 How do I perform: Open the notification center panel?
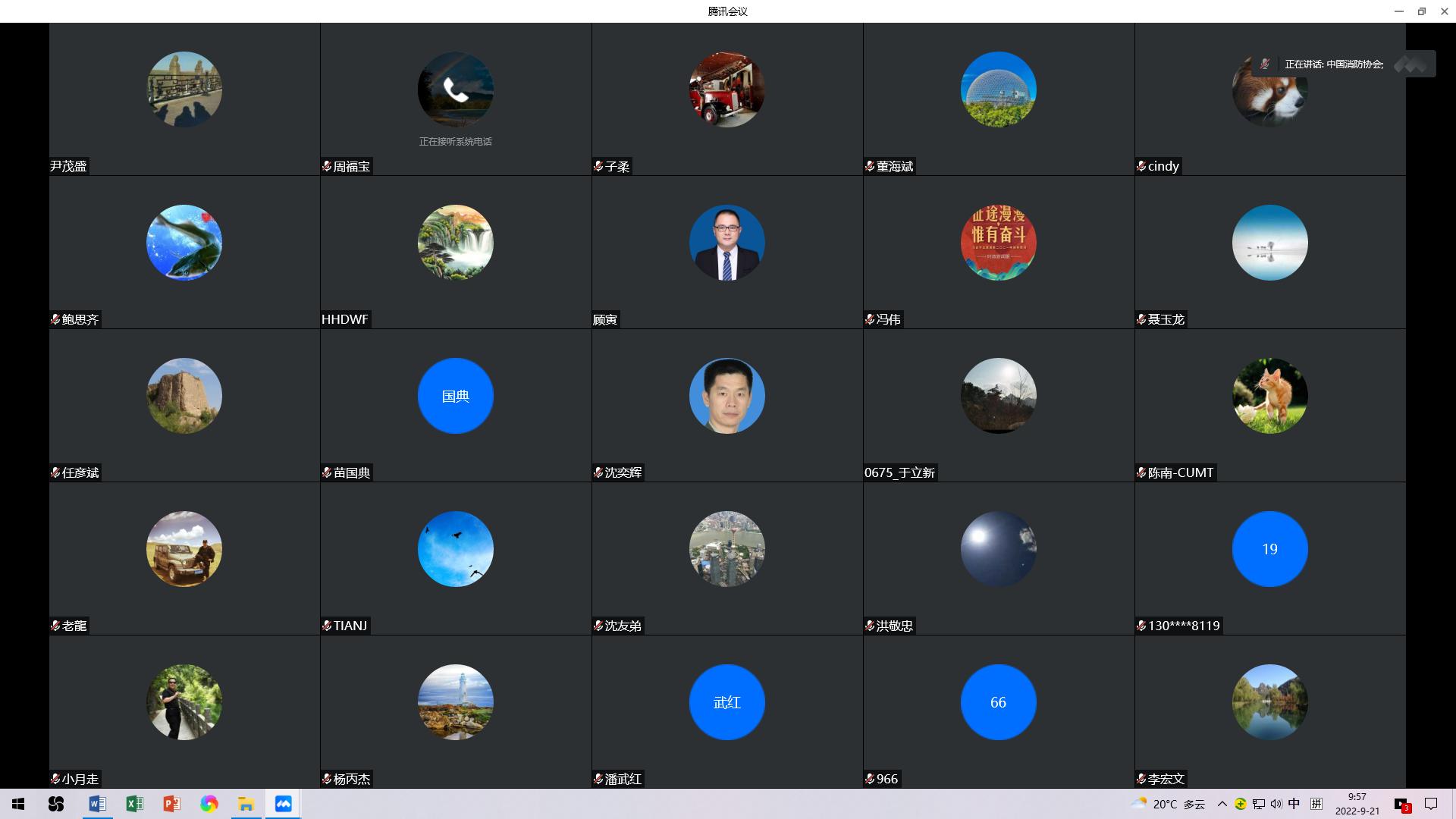[1431, 804]
